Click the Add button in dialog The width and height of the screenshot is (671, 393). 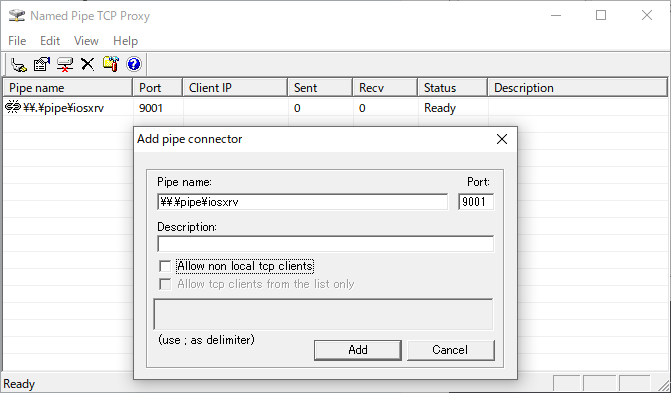(358, 350)
